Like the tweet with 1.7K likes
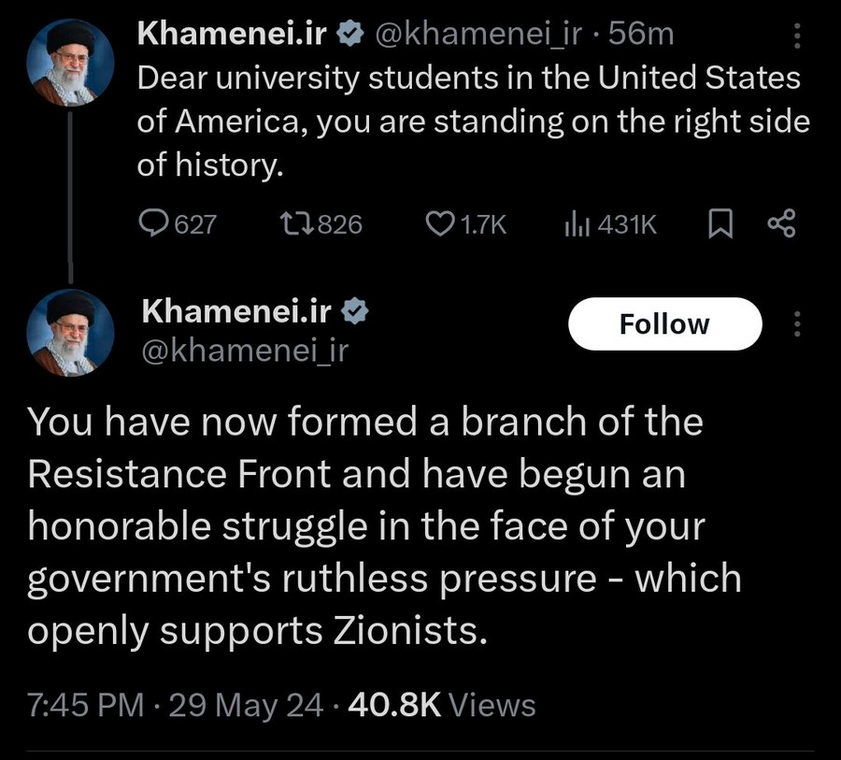The image size is (841, 760). tap(440, 224)
